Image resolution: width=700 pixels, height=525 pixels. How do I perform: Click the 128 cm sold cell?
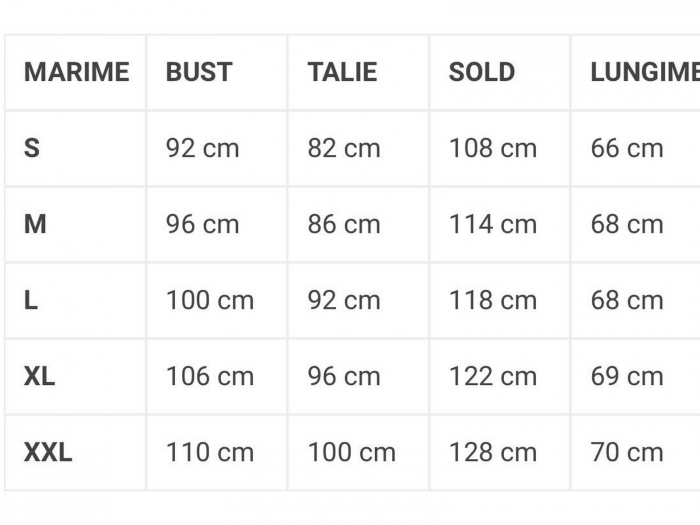[493, 452]
